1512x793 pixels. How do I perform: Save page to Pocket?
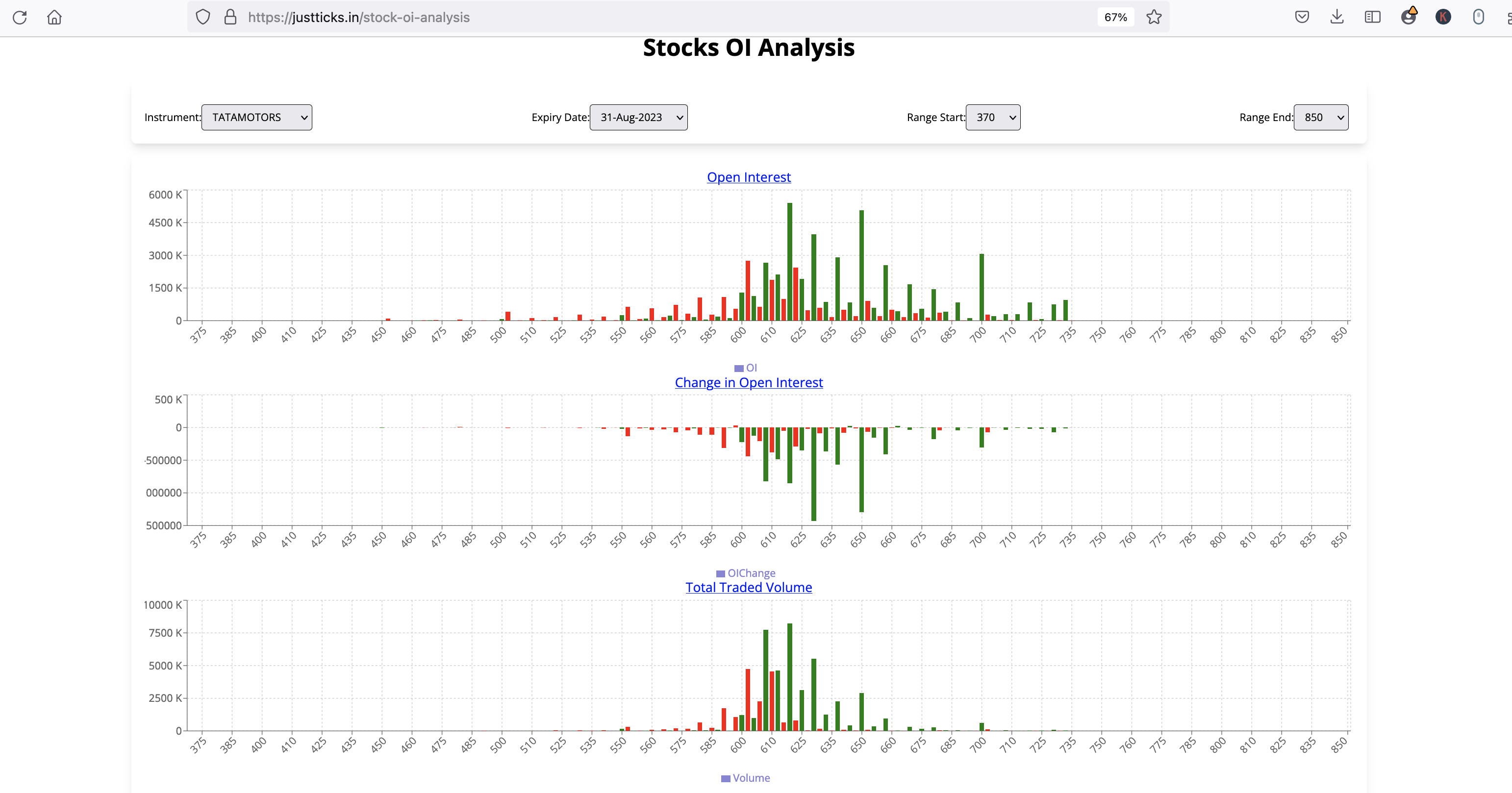click(x=1302, y=17)
